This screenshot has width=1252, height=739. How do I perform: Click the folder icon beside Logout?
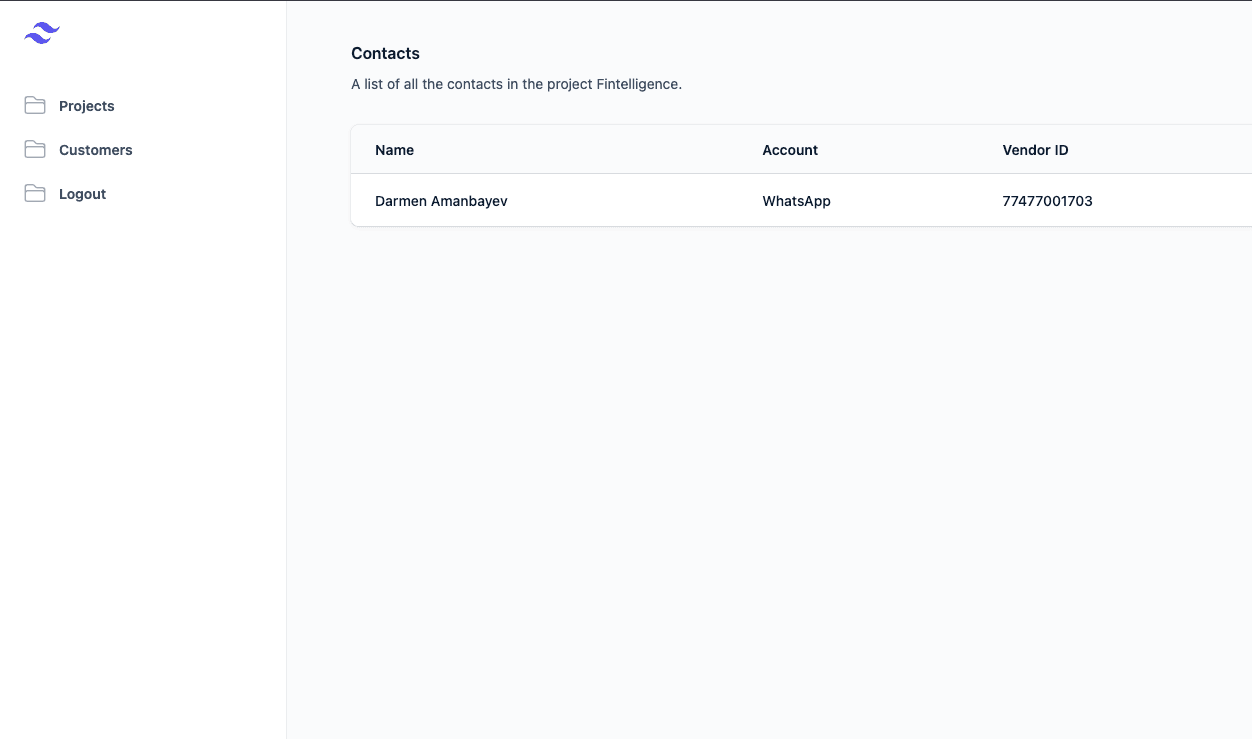click(x=35, y=193)
